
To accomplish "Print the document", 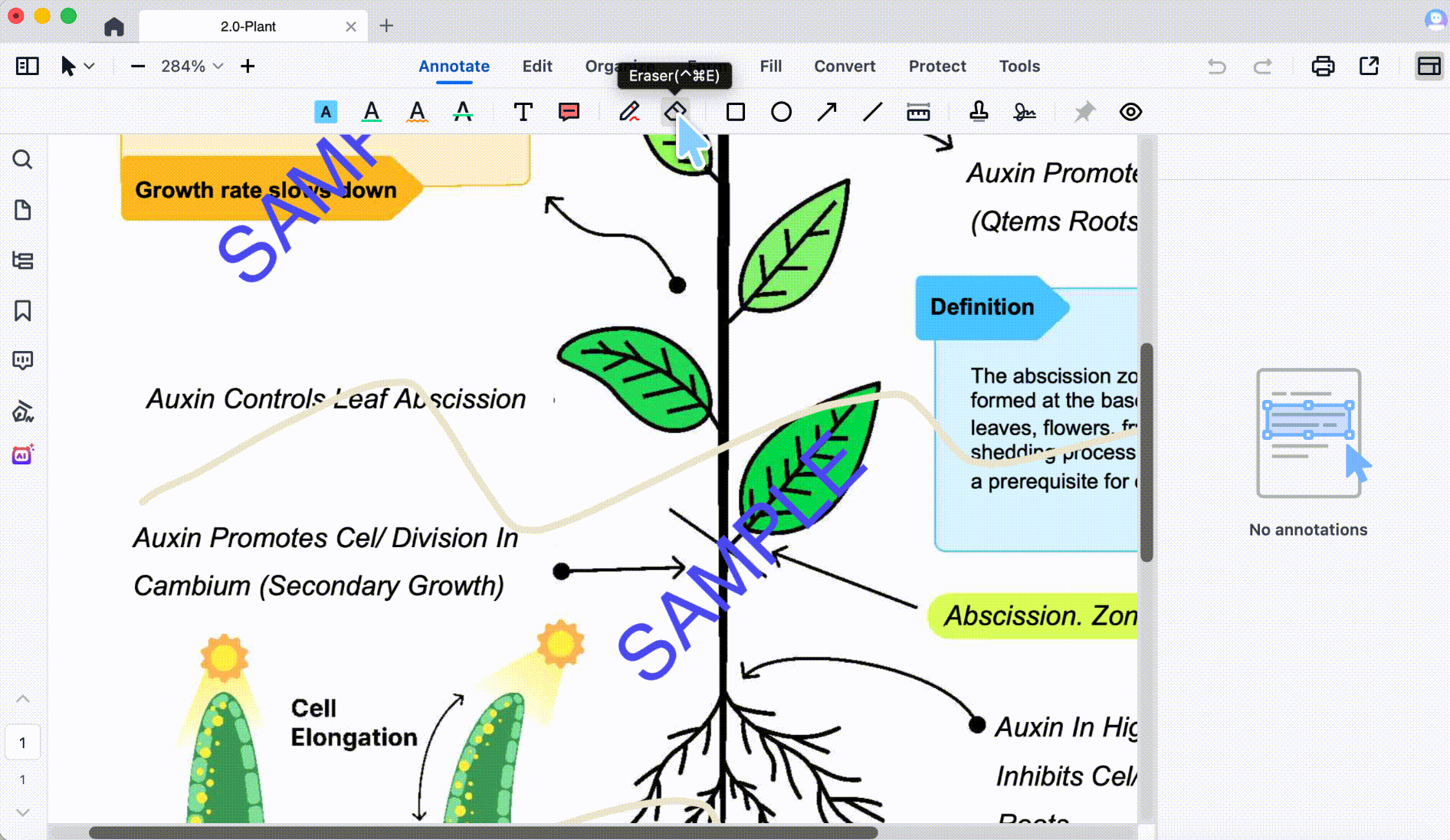I will point(1323,66).
